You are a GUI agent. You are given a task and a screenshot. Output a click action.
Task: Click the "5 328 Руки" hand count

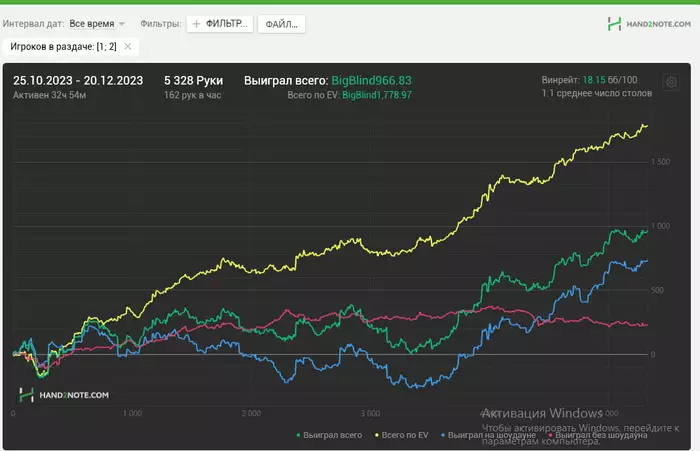point(193,80)
